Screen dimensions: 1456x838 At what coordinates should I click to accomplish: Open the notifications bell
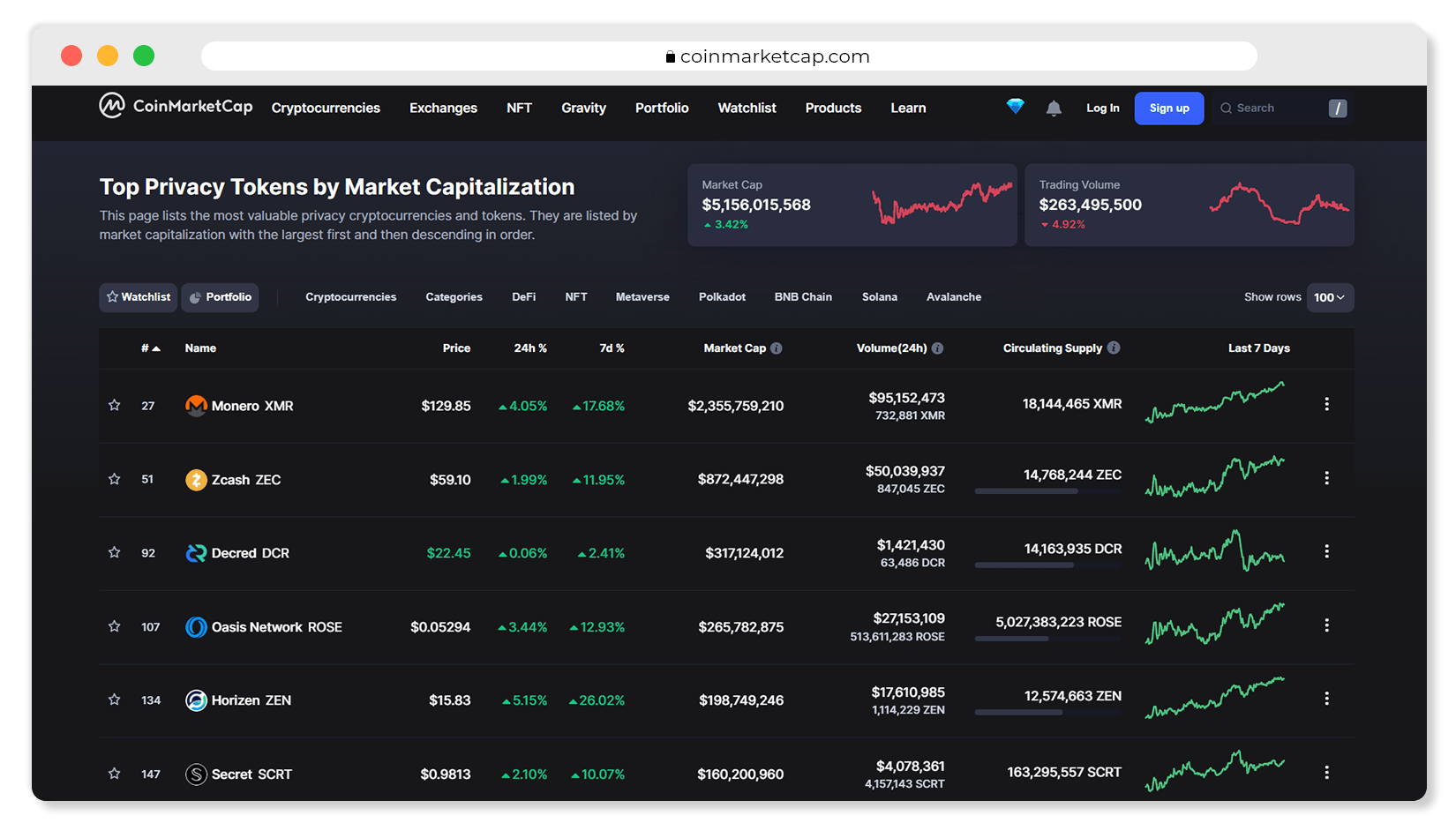(1054, 108)
